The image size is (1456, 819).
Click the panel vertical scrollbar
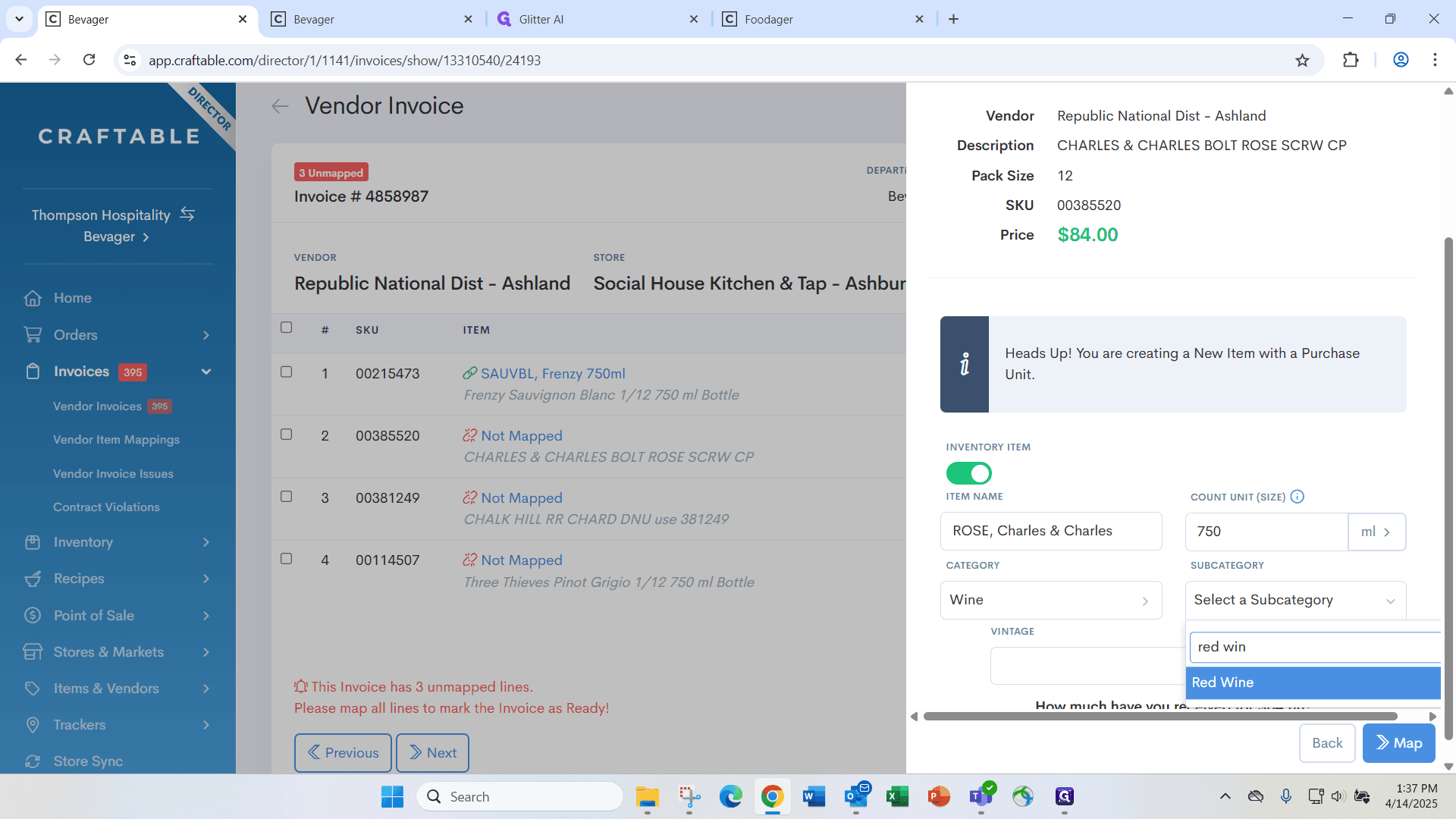tap(1448, 488)
